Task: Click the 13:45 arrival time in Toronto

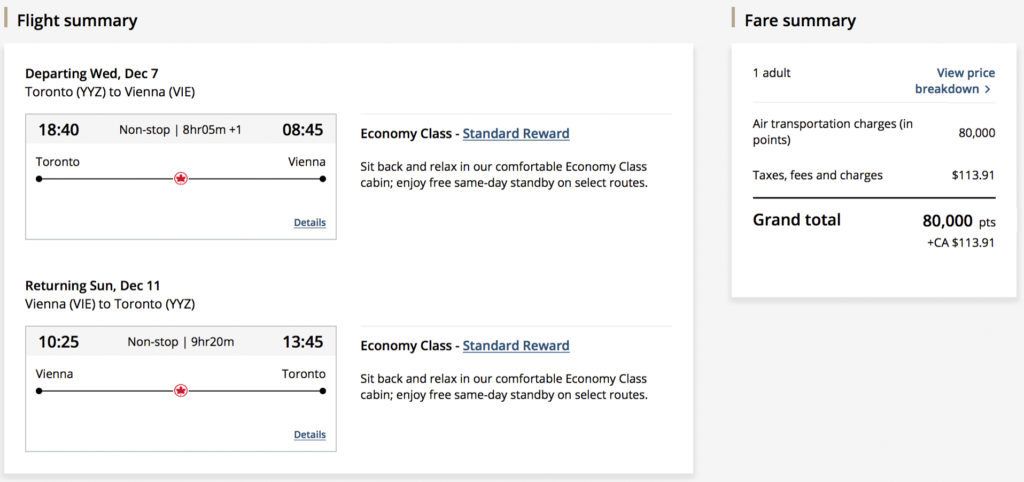Action: [x=303, y=342]
